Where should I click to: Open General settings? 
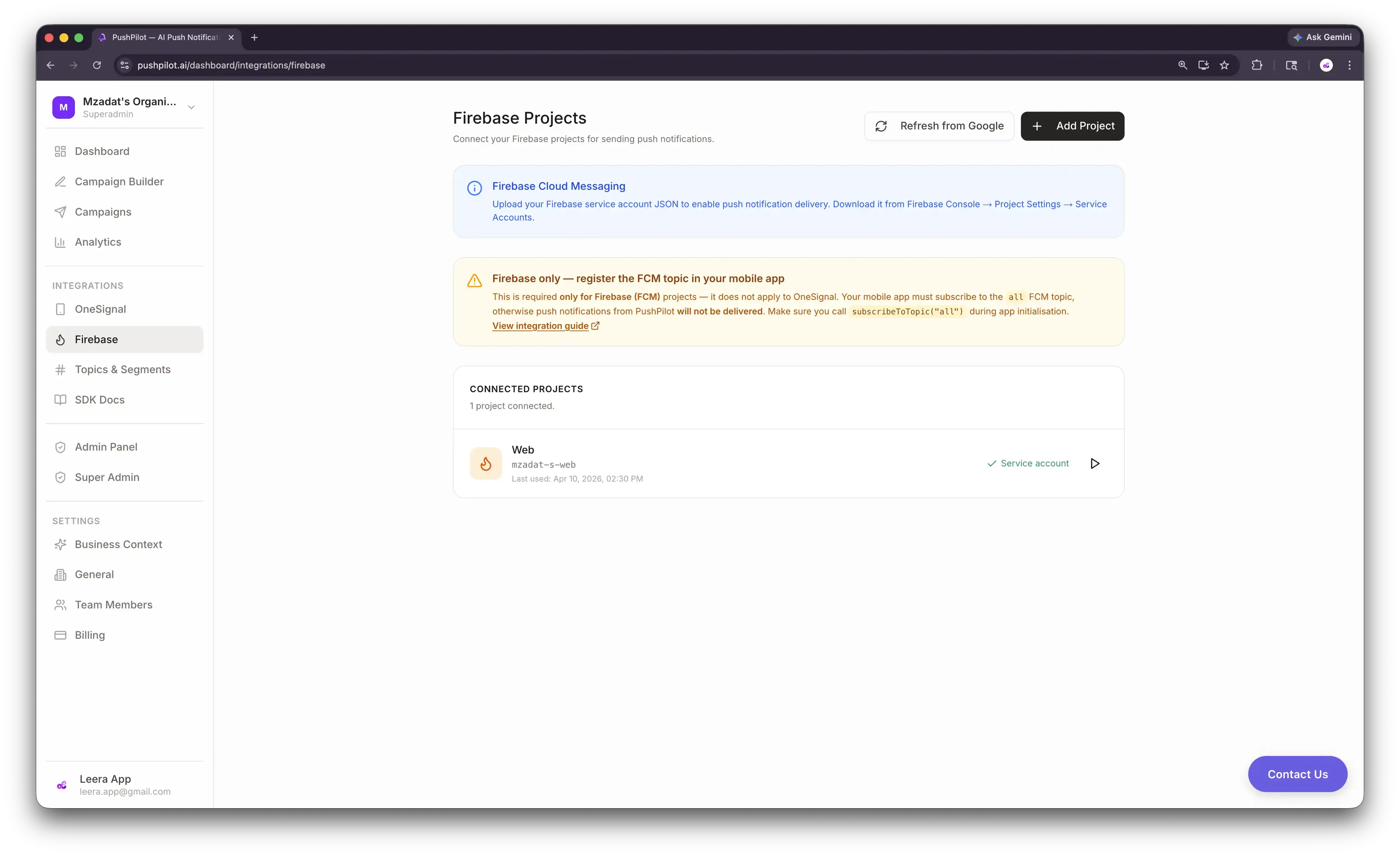point(124,574)
